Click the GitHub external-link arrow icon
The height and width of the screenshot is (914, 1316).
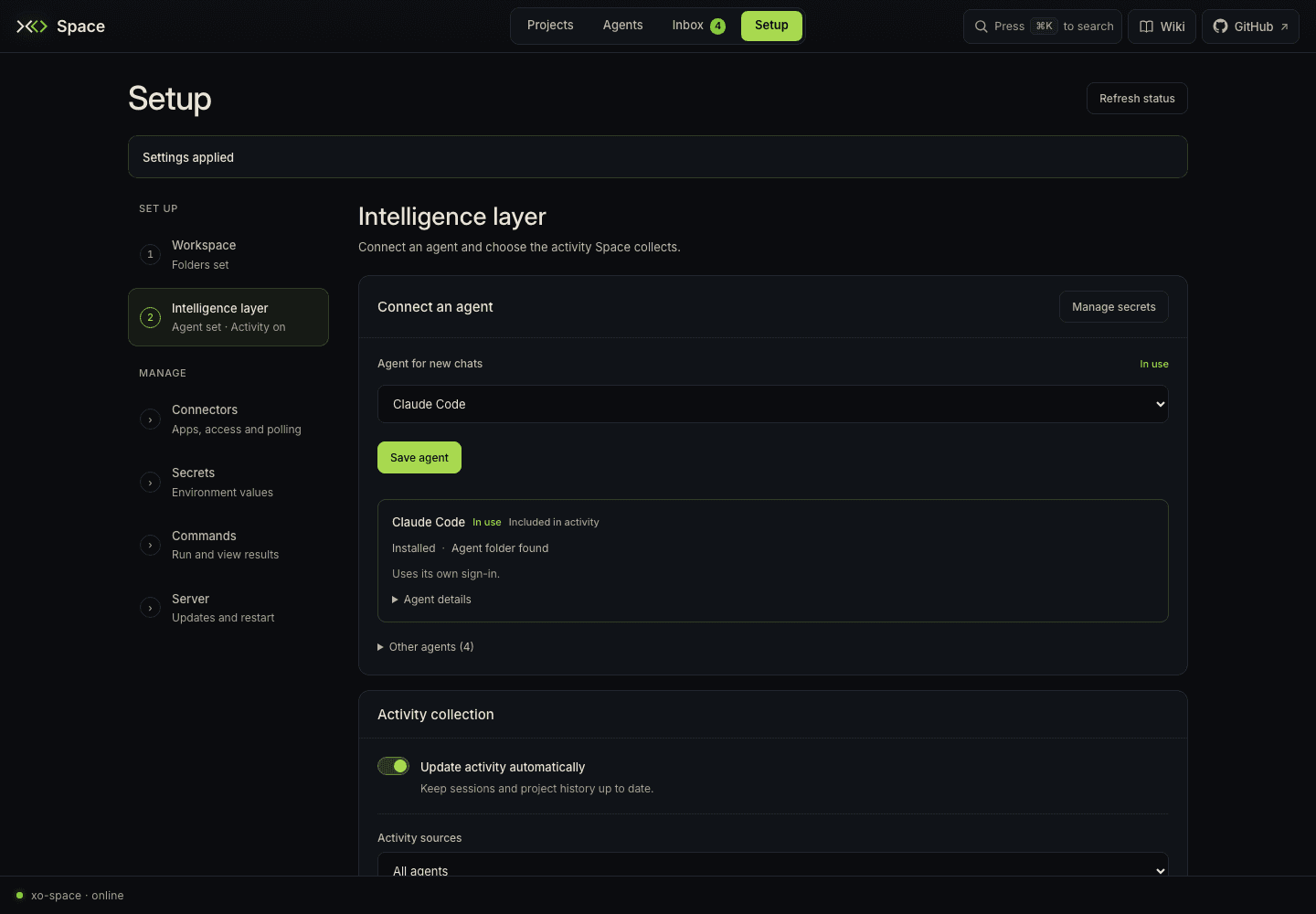[x=1284, y=27]
